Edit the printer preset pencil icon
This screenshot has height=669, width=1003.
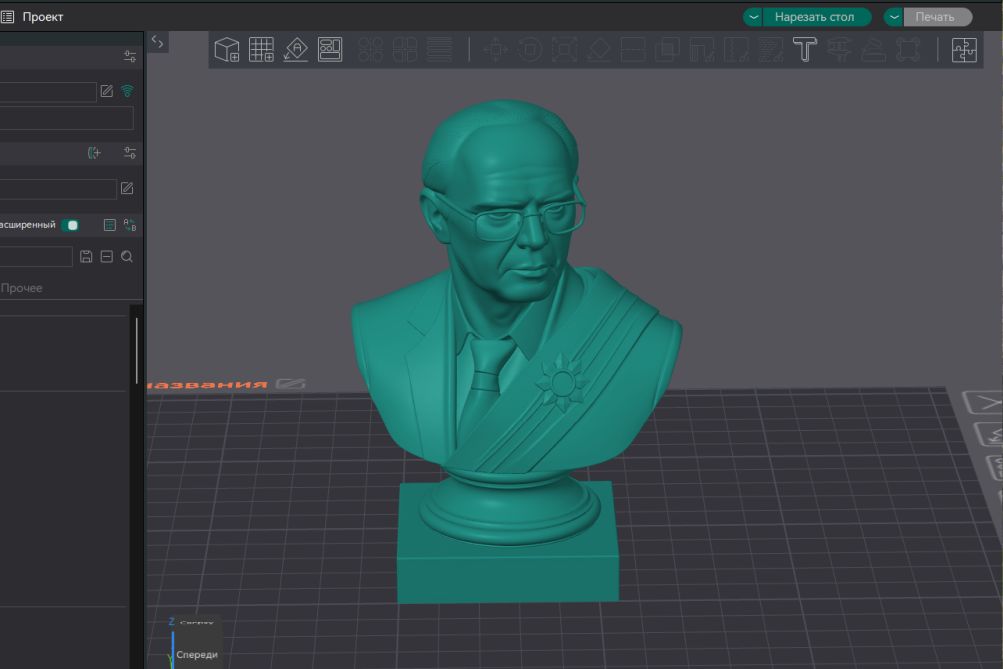tap(107, 91)
